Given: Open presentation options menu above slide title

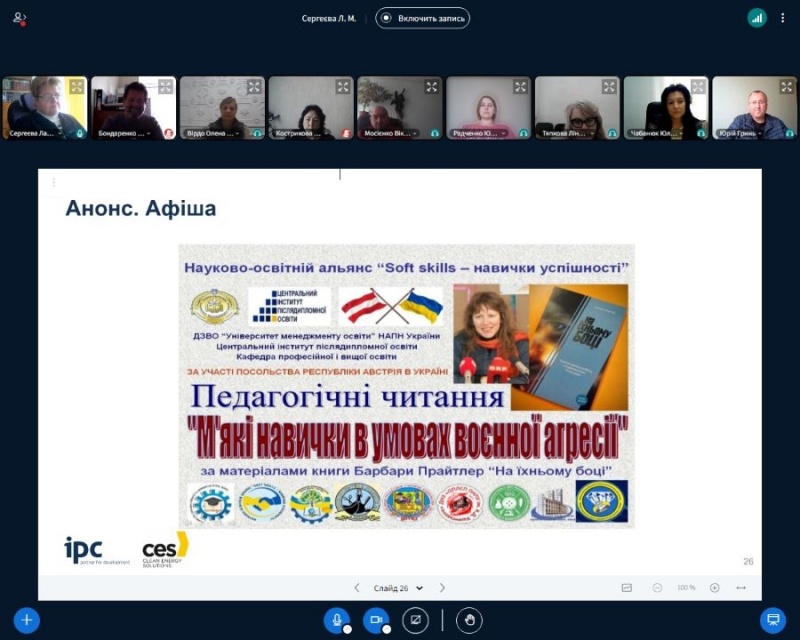Looking at the screenshot, I should pos(53,182).
